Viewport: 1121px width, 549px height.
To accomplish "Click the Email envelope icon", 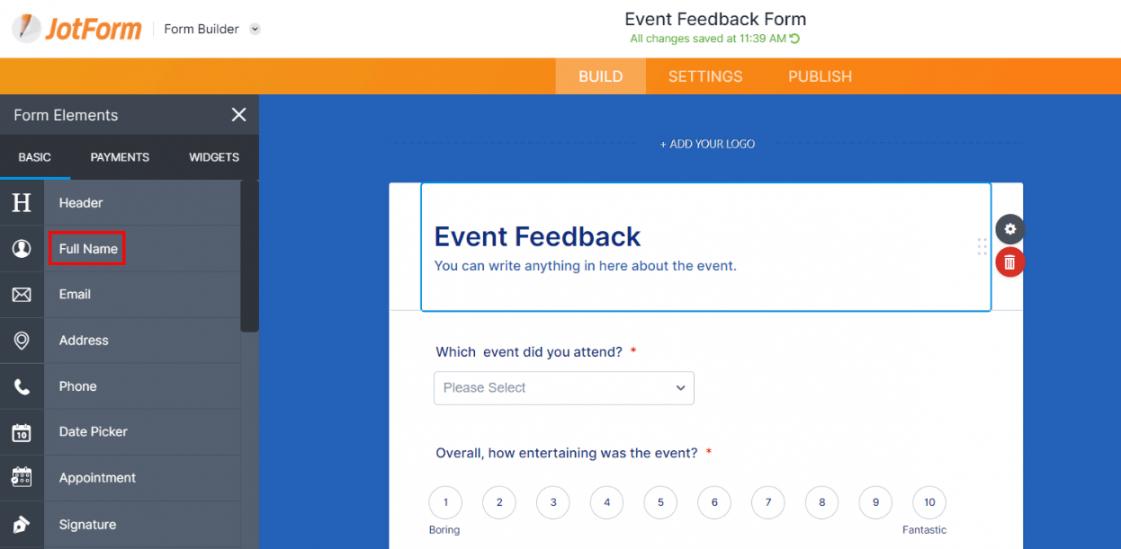I will pyautogui.click(x=21, y=295).
